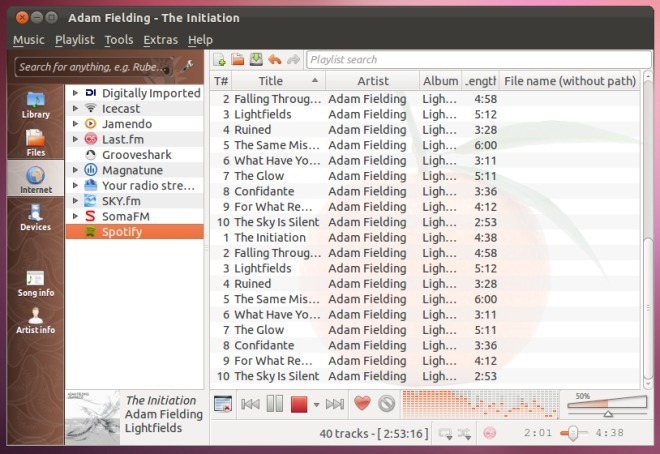This screenshot has height=454, width=660.
Task: Sort playlist by Title column
Action: [x=279, y=81]
